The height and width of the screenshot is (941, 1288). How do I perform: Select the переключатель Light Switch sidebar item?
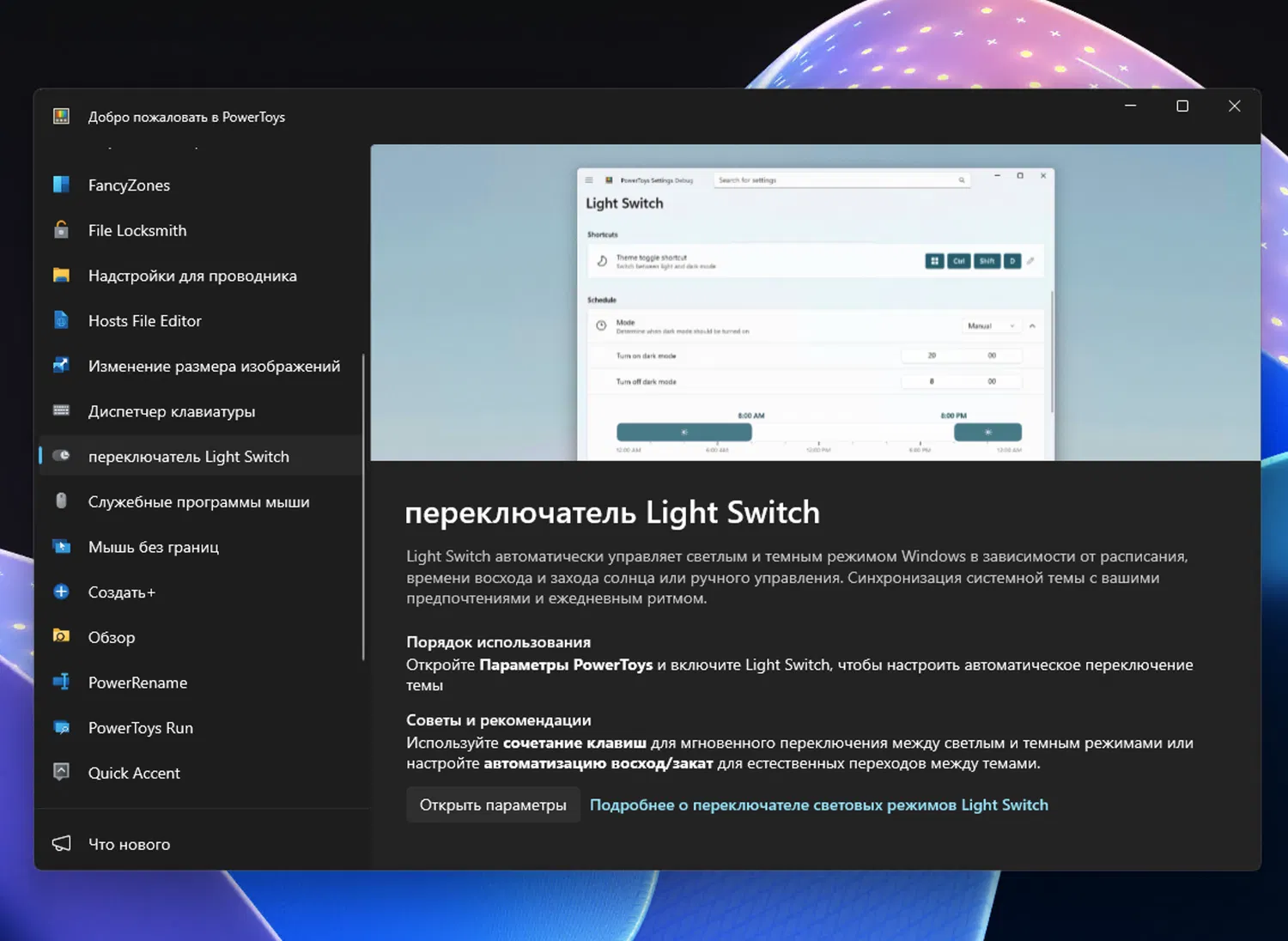[x=200, y=457]
